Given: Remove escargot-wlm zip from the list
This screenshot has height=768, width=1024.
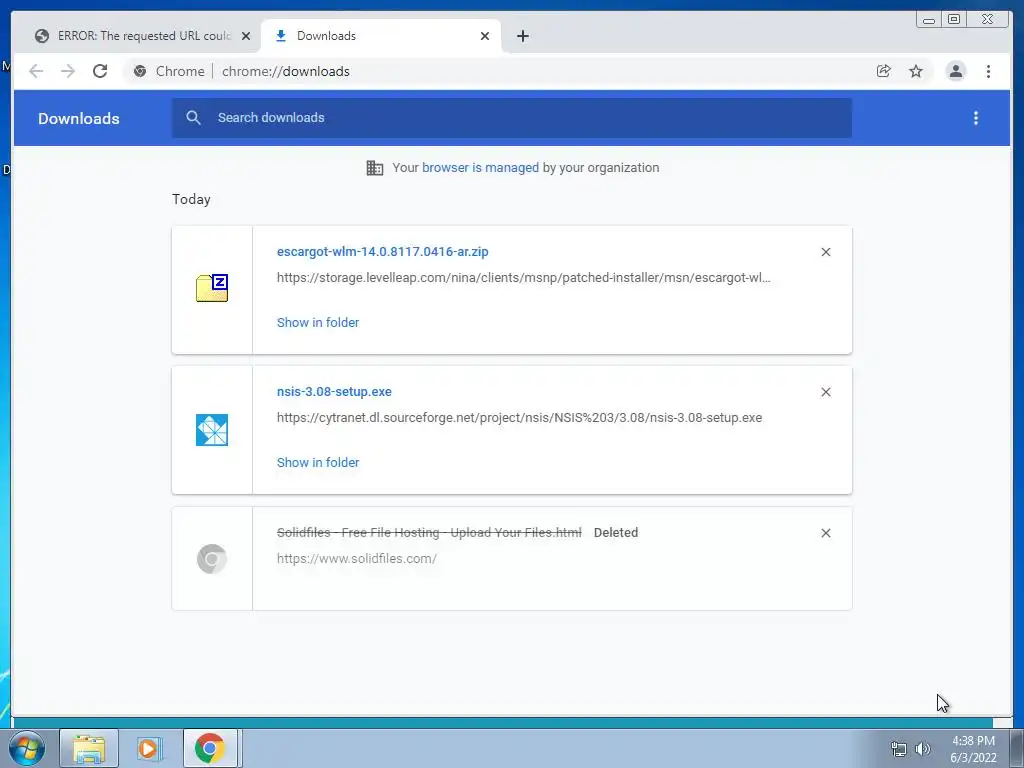Looking at the screenshot, I should (825, 252).
